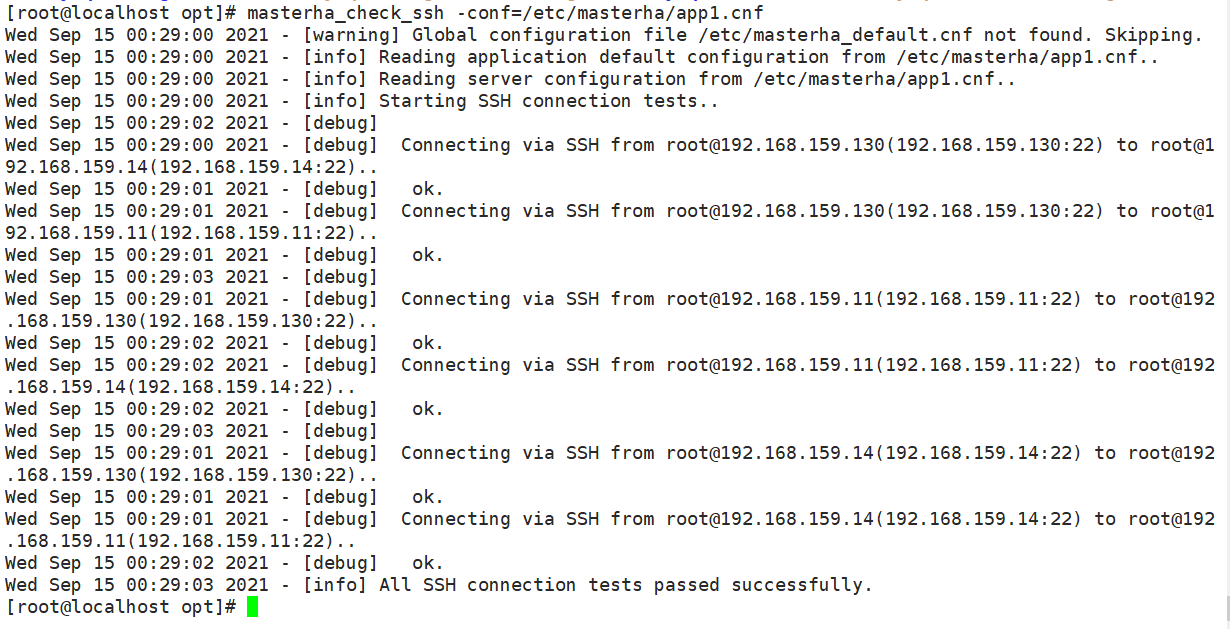Click "Reading application default configuration" text
Image resolution: width=1230 pixels, height=629 pixels.
(603, 57)
